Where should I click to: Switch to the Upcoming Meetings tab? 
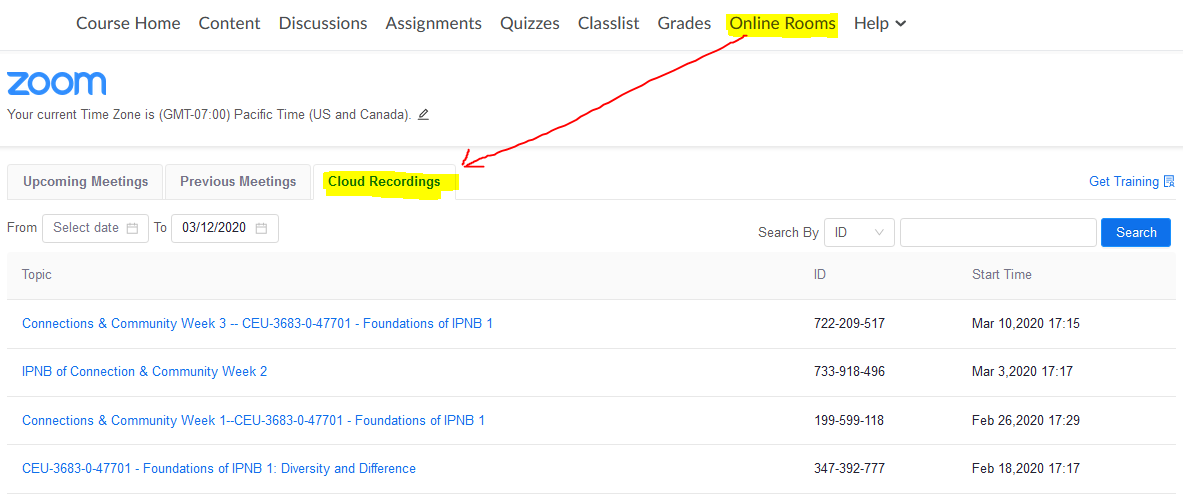tap(85, 182)
